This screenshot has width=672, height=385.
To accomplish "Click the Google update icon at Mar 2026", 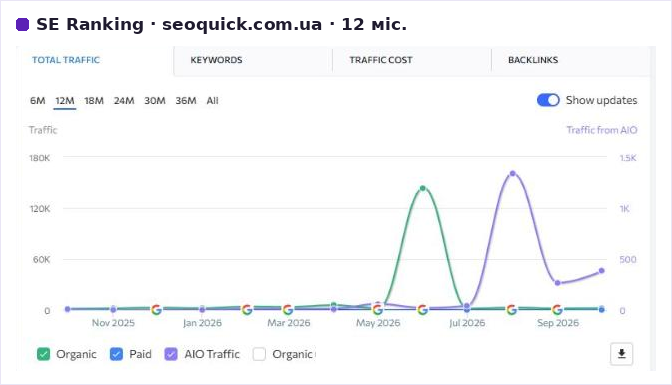I will tap(288, 309).
